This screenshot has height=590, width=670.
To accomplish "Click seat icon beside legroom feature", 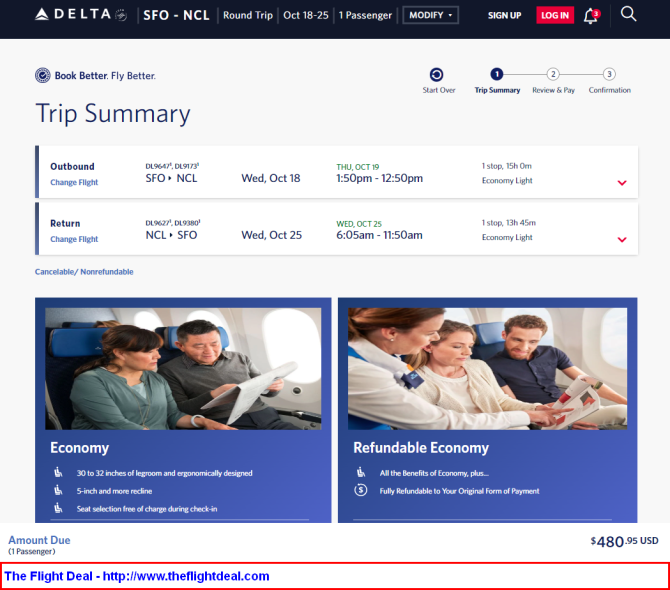I will point(58,472).
